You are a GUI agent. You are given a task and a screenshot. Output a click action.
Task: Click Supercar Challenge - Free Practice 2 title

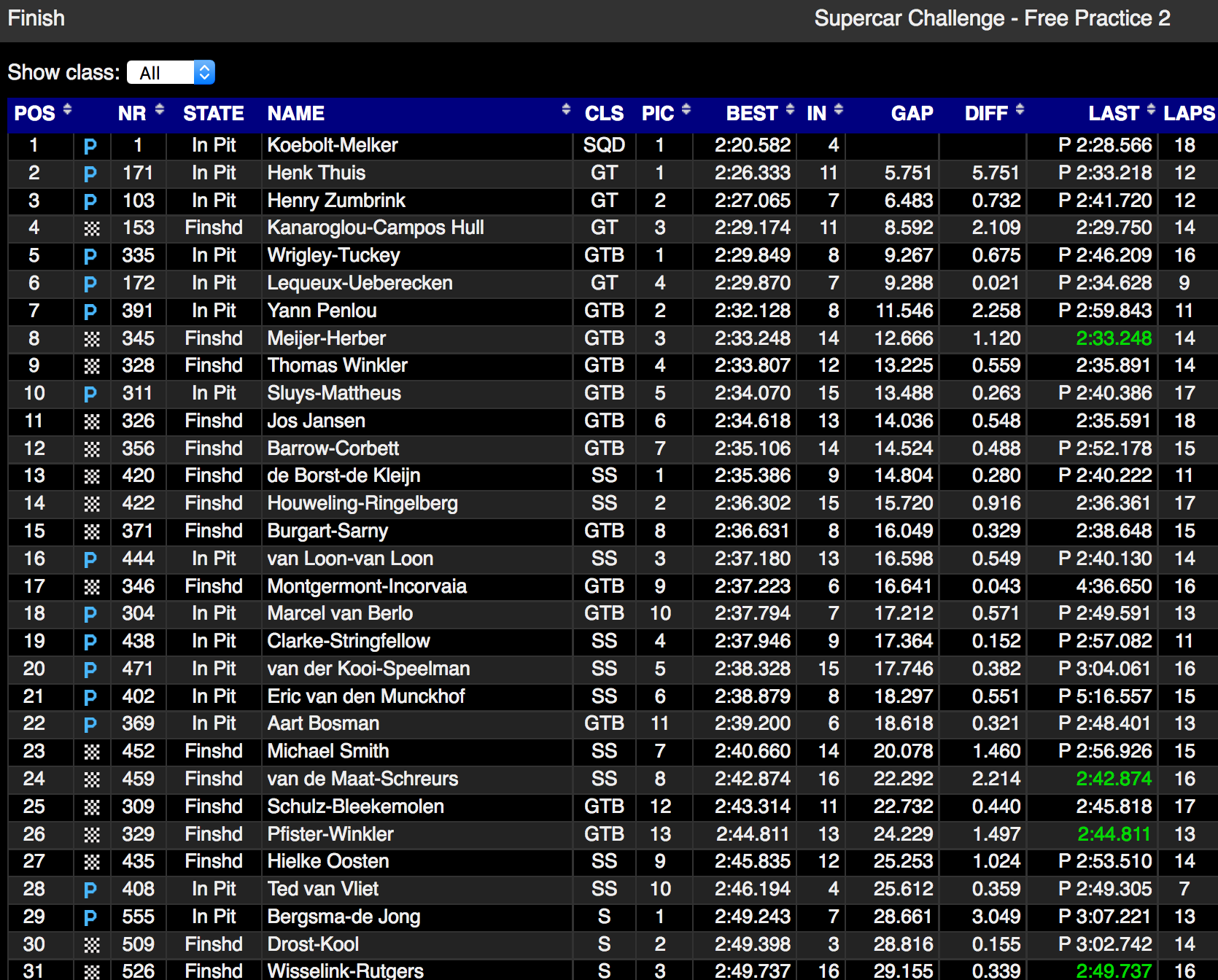(992, 18)
